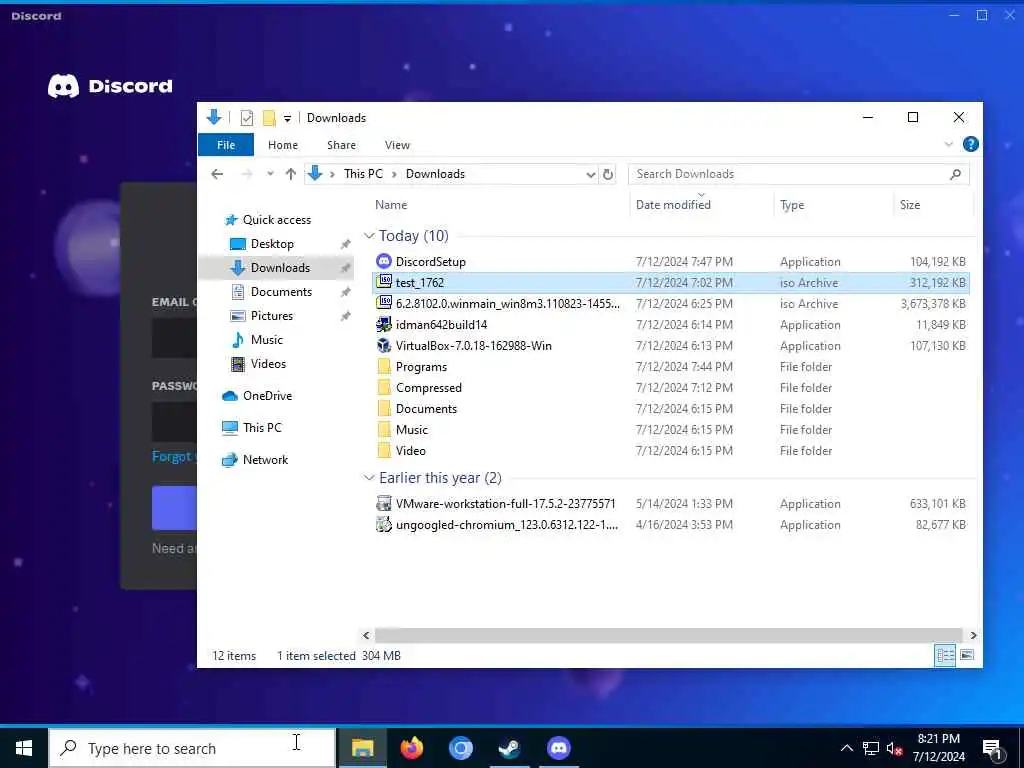Expand the ribbon with the chevron
The image size is (1024, 768).
(x=948, y=144)
